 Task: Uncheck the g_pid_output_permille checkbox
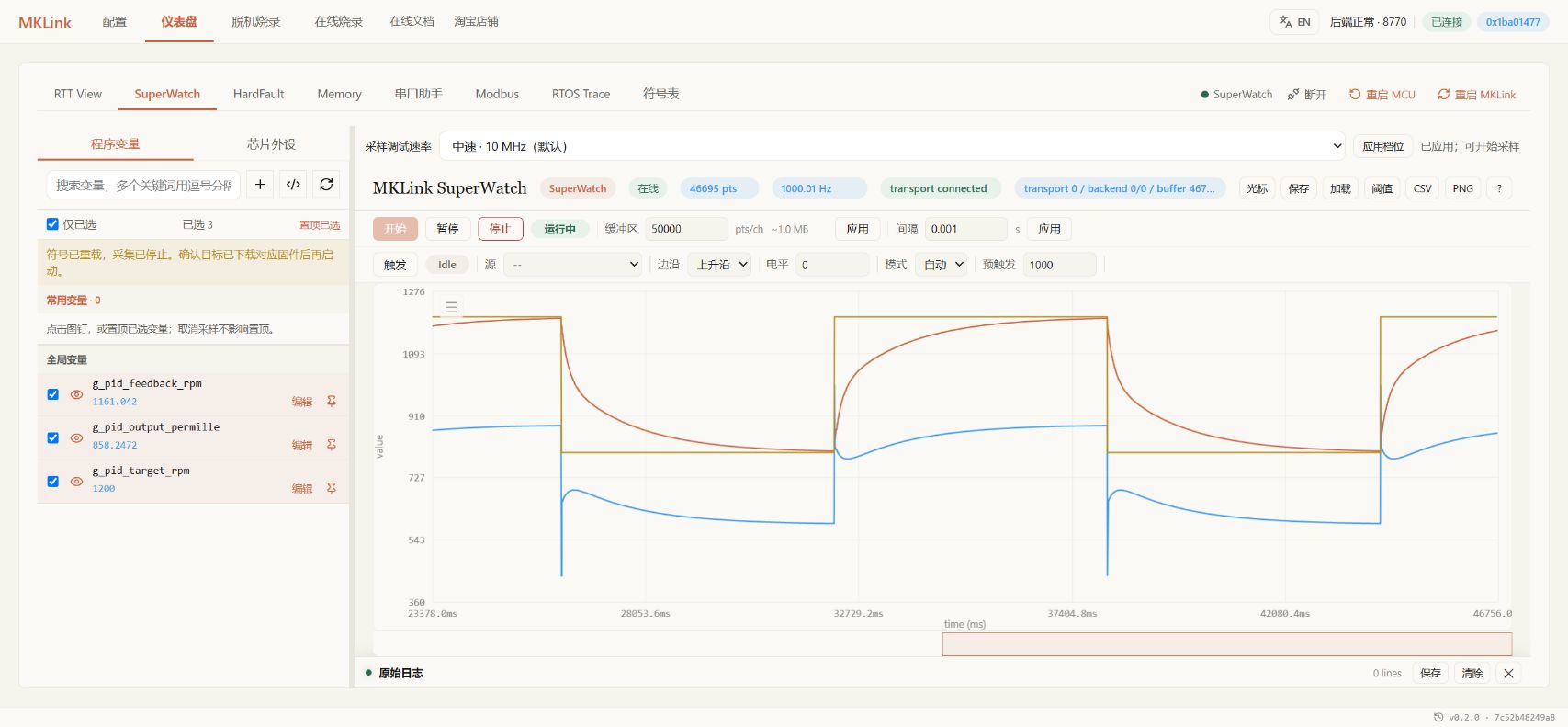[52, 437]
